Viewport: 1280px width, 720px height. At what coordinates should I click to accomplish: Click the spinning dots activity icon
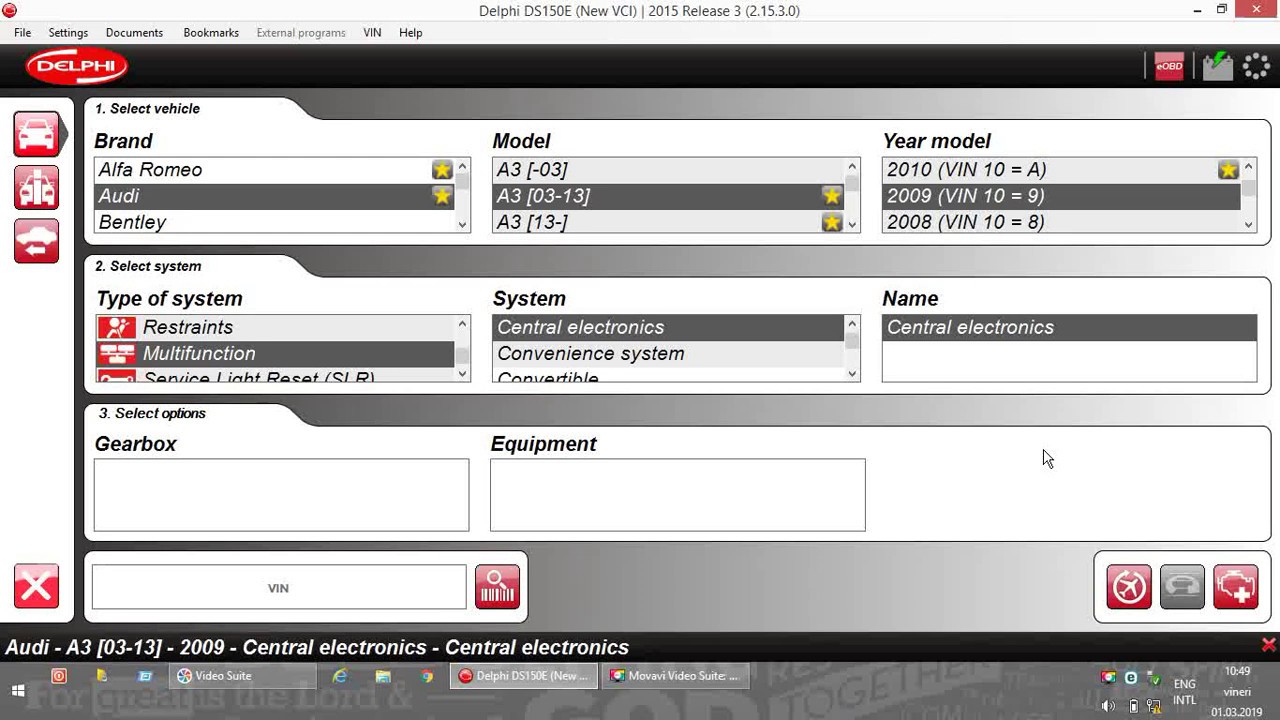pyautogui.click(x=1256, y=66)
